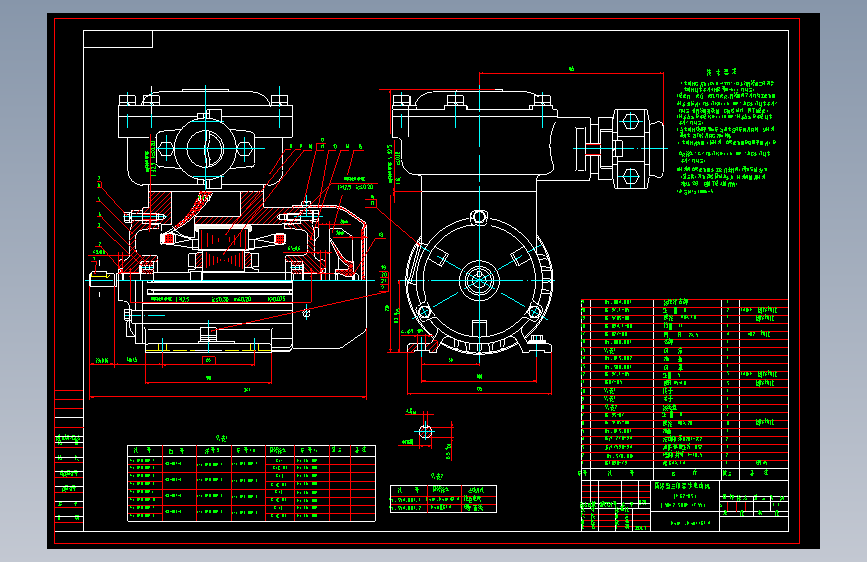Viewport: 867px width, 562px height.
Task: Click the empty box at frame's top-left corner
Action: 118,39
